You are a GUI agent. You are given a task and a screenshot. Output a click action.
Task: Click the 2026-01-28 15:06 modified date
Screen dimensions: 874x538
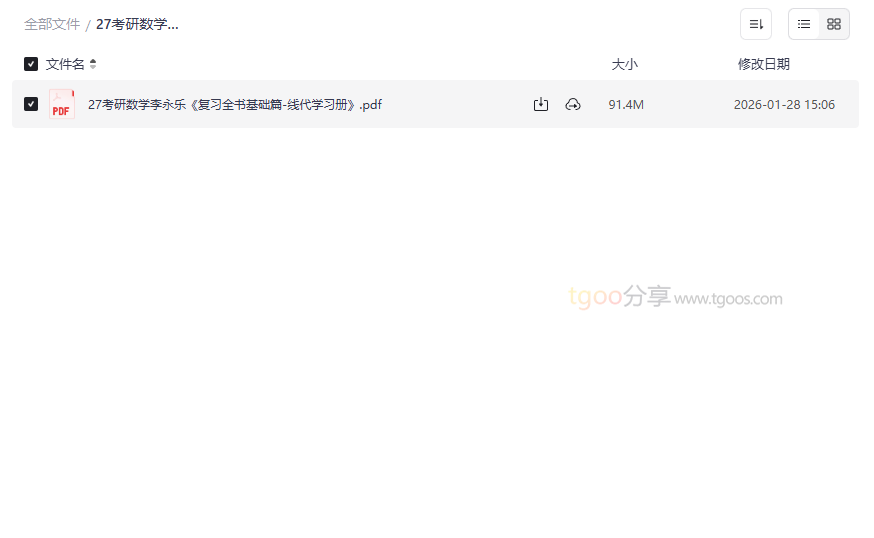(x=784, y=105)
